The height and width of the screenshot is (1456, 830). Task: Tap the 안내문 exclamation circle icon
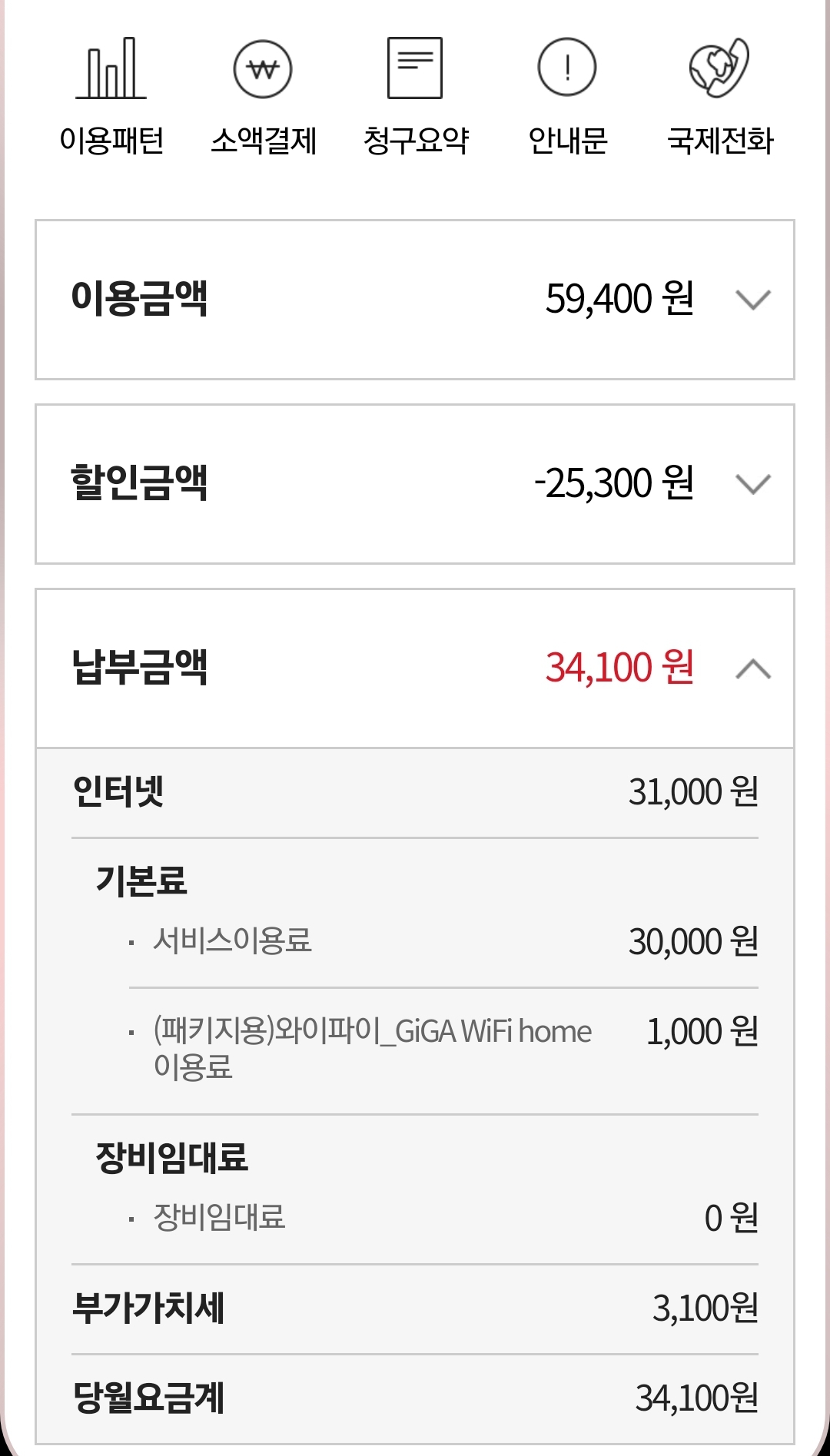(x=567, y=68)
